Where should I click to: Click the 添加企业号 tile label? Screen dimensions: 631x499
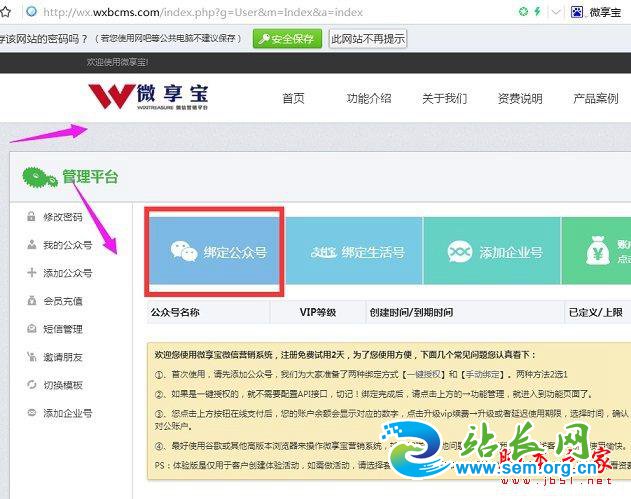click(511, 252)
